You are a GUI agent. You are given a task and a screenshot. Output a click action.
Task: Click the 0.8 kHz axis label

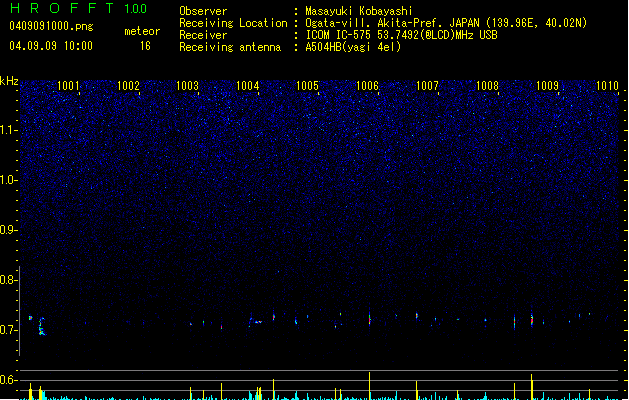coord(8,280)
